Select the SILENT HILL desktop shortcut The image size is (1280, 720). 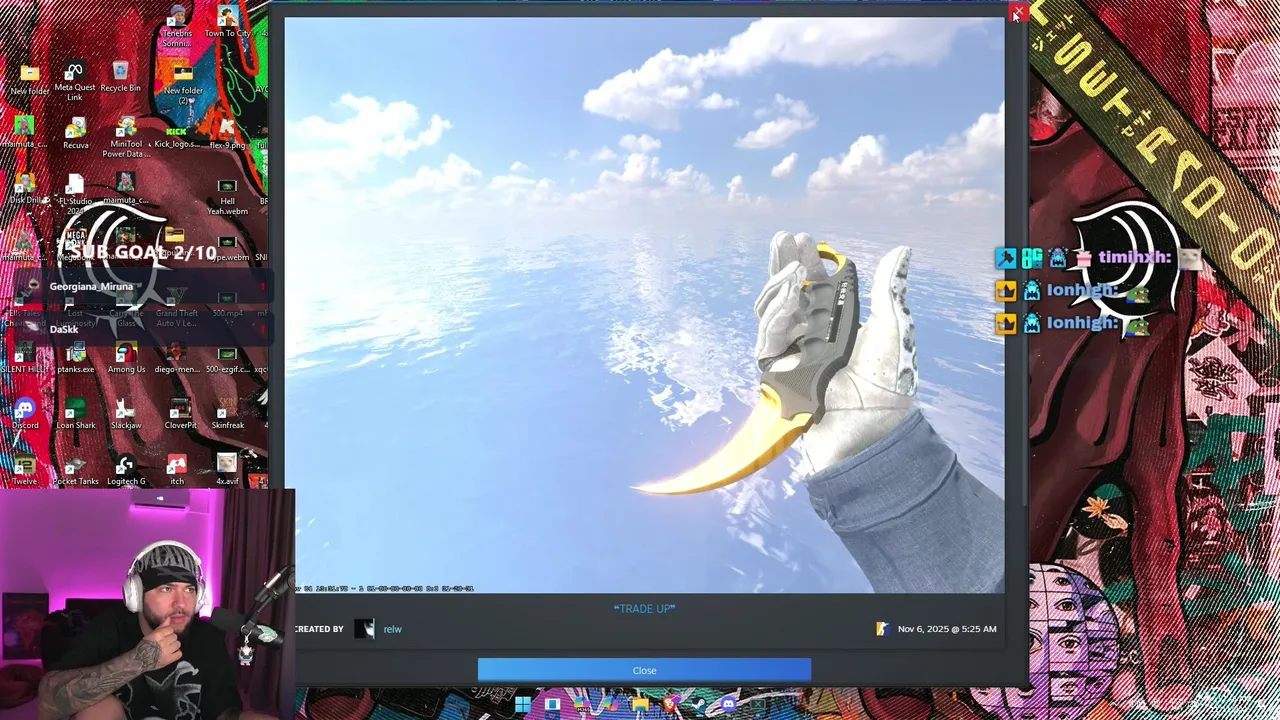pyautogui.click(x=25, y=358)
